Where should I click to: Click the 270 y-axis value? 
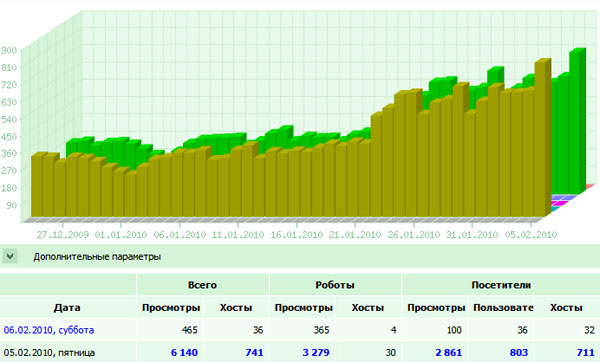9,171
